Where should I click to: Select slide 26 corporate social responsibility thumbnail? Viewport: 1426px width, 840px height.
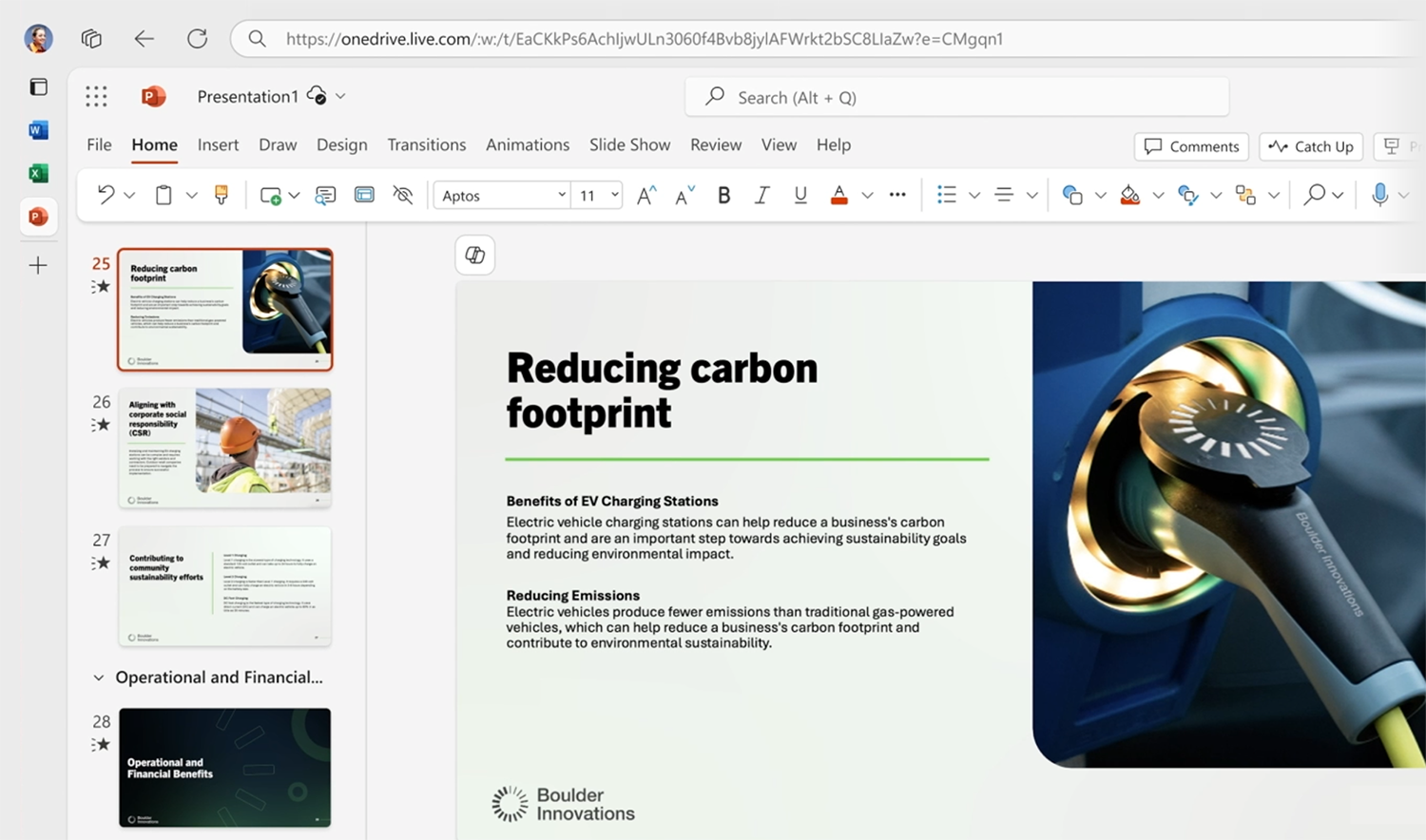pyautogui.click(x=225, y=448)
